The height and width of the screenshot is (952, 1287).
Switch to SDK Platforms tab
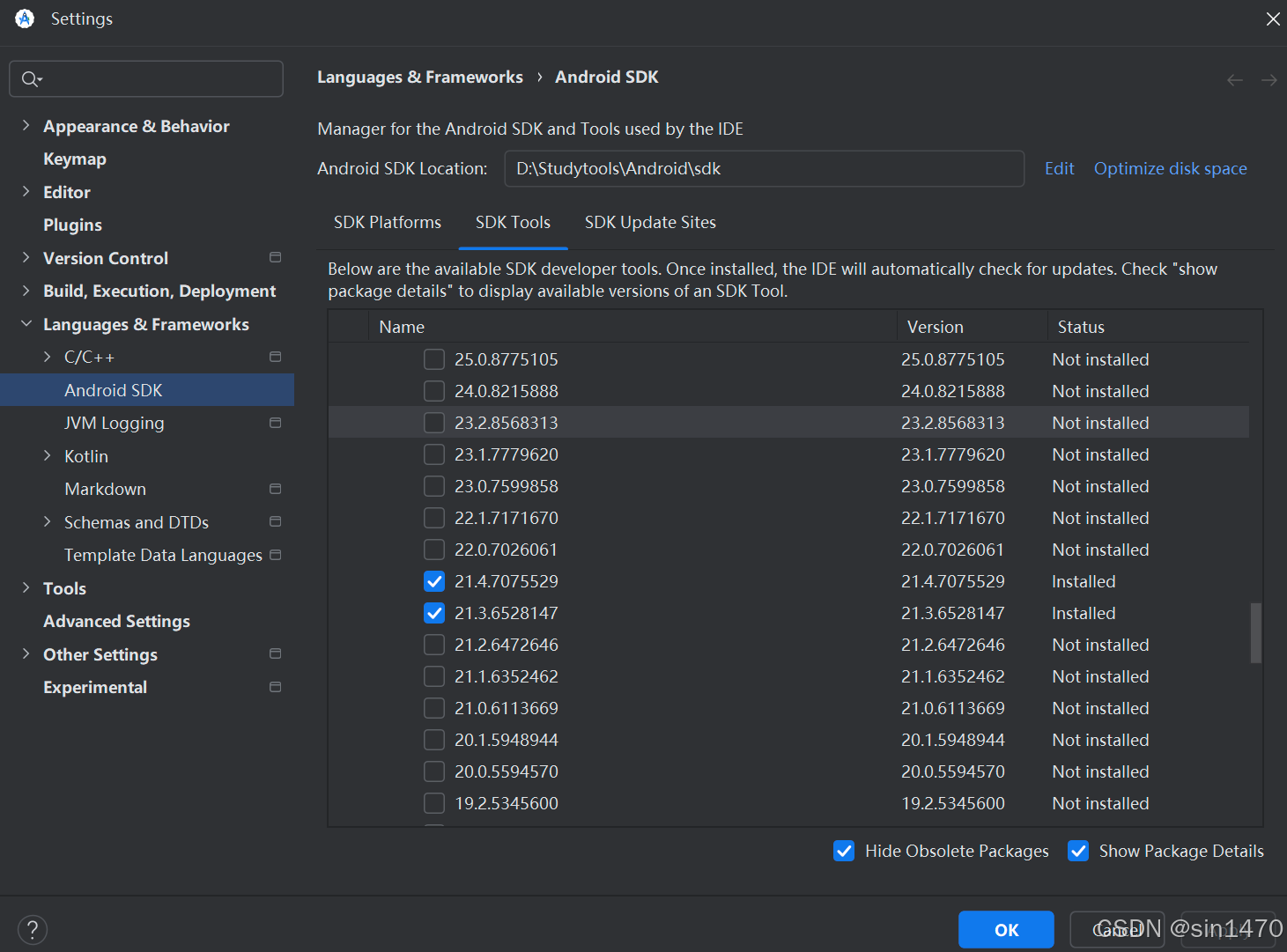click(x=388, y=223)
